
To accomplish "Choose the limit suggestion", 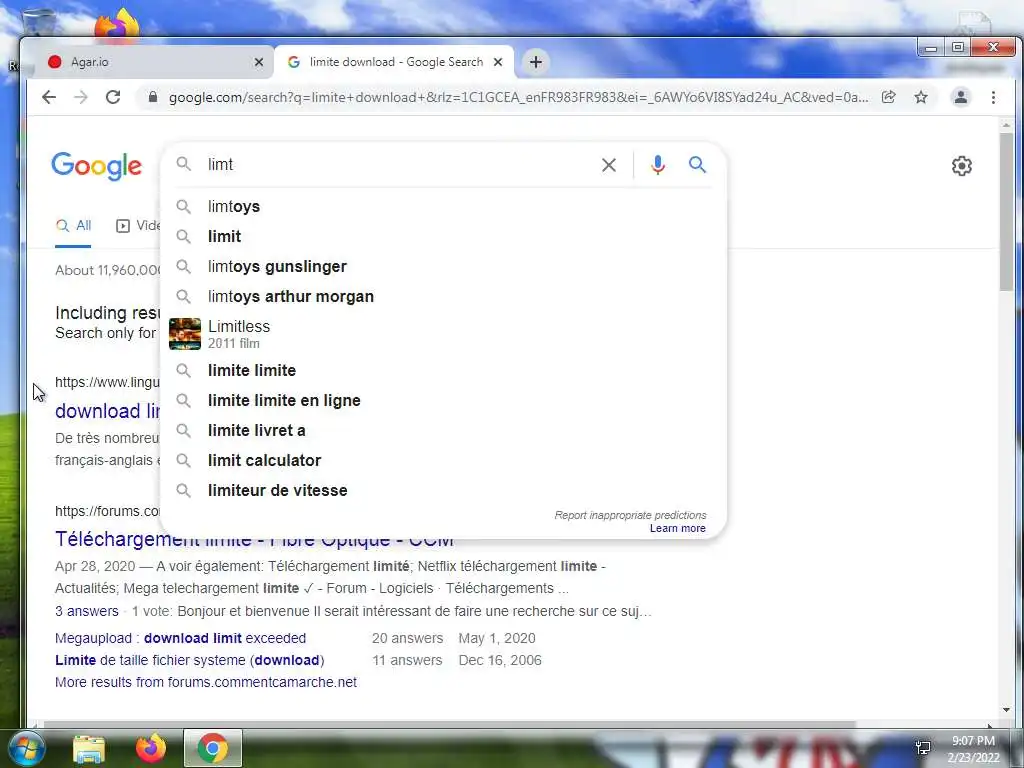I will pyautogui.click(x=443, y=236).
